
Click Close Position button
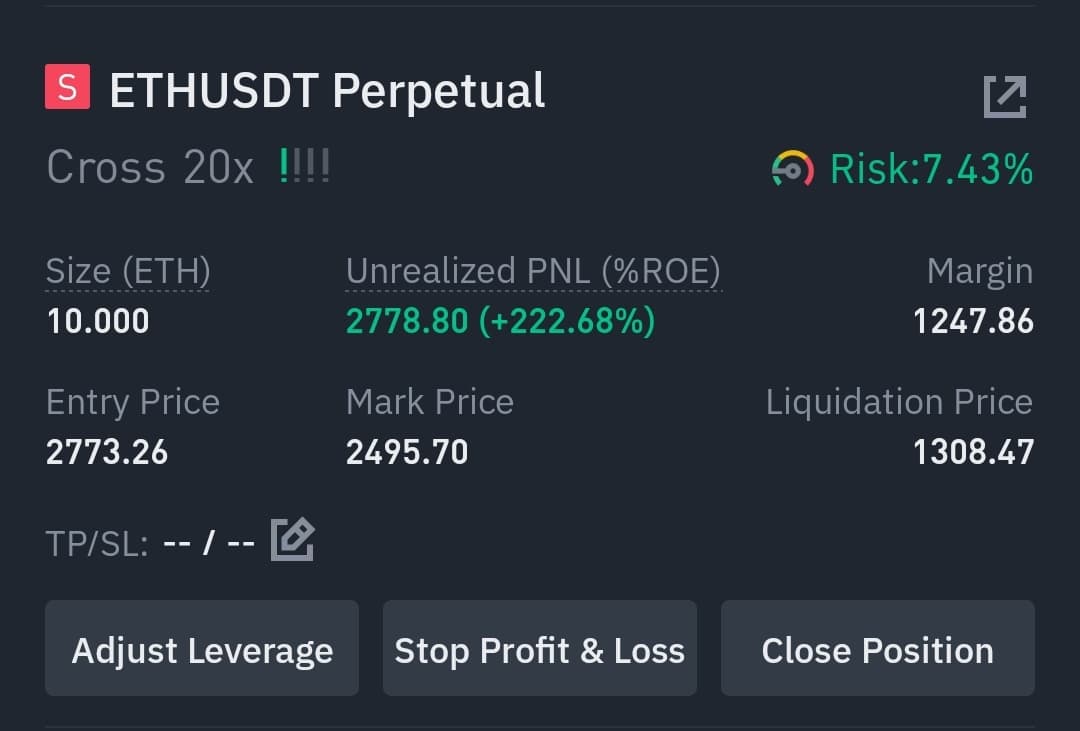point(878,648)
